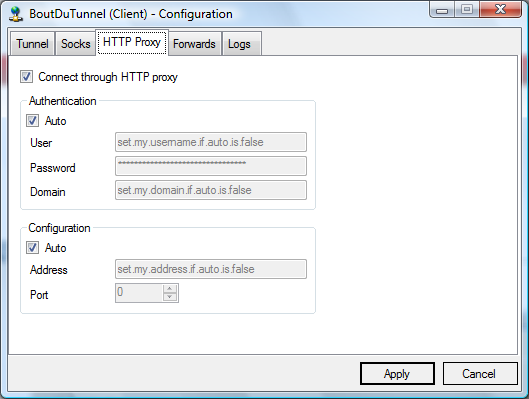Image resolution: width=529 pixels, height=399 pixels.
Task: Uncheck Auto under Configuration
Action: [x=32, y=248]
